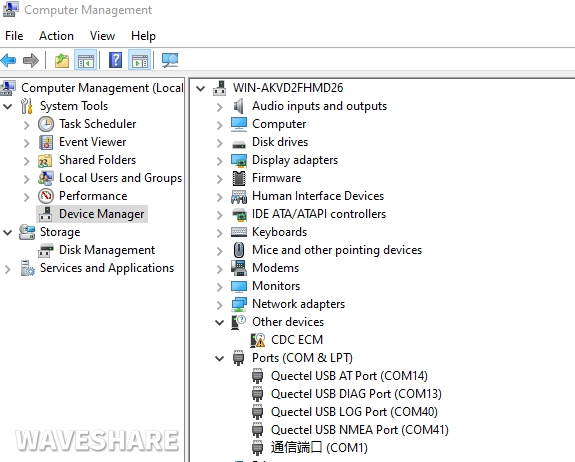
Task: Select the WIN-AKVD2FHMD26 computer root node
Action: 288,88
